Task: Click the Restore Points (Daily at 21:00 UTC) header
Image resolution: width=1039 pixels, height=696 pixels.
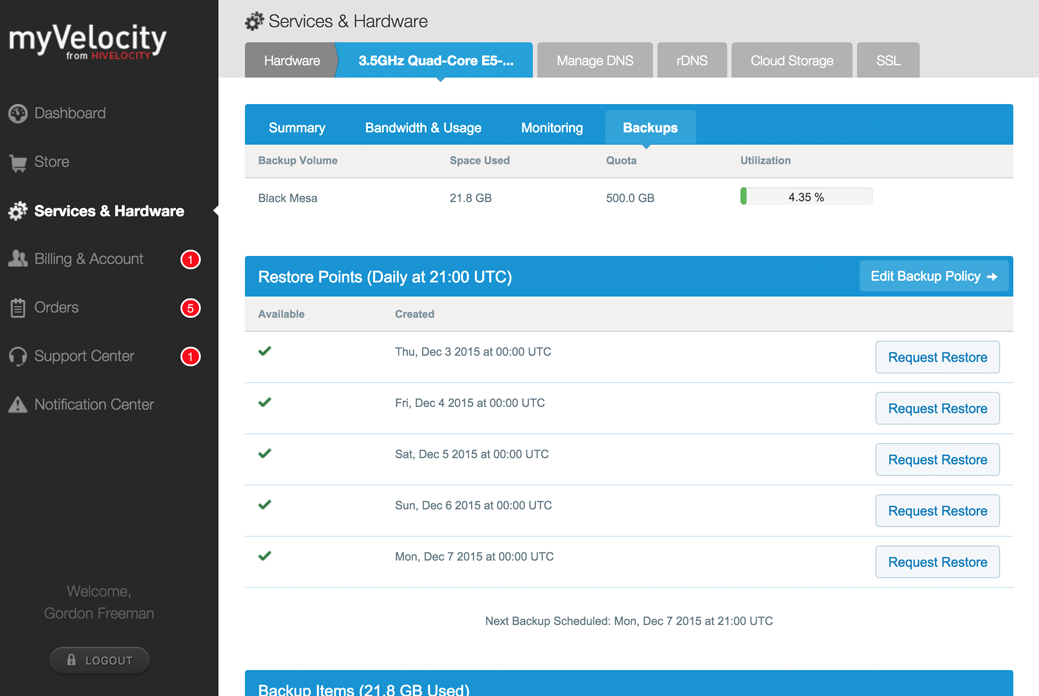Action: [x=385, y=277]
